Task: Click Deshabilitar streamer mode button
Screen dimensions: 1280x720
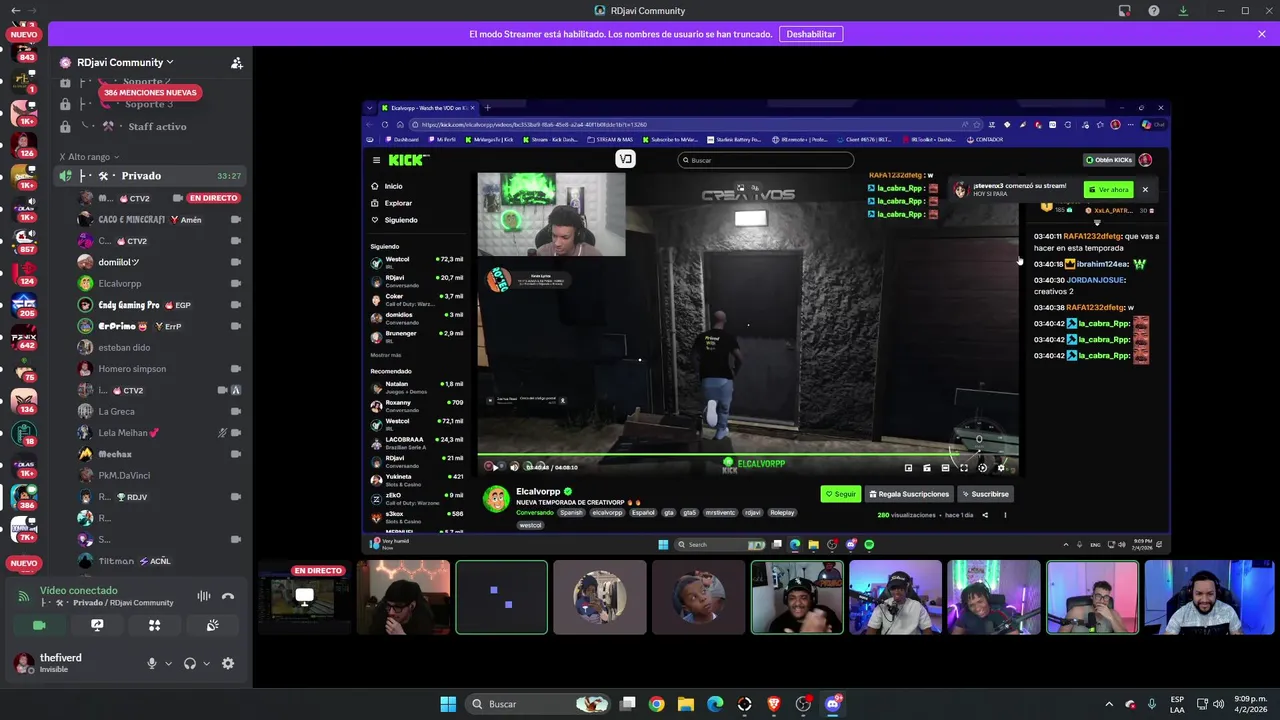Action: click(811, 34)
